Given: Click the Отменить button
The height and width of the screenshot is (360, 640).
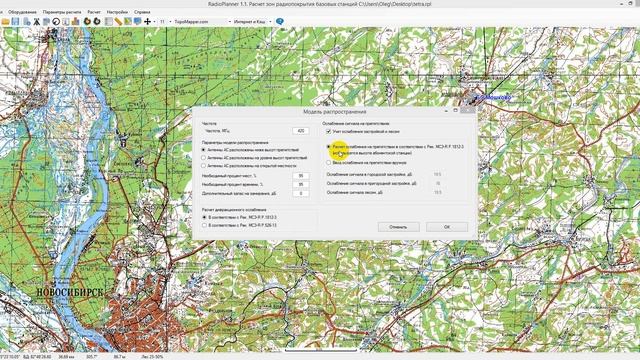Looking at the screenshot, I should [398, 227].
